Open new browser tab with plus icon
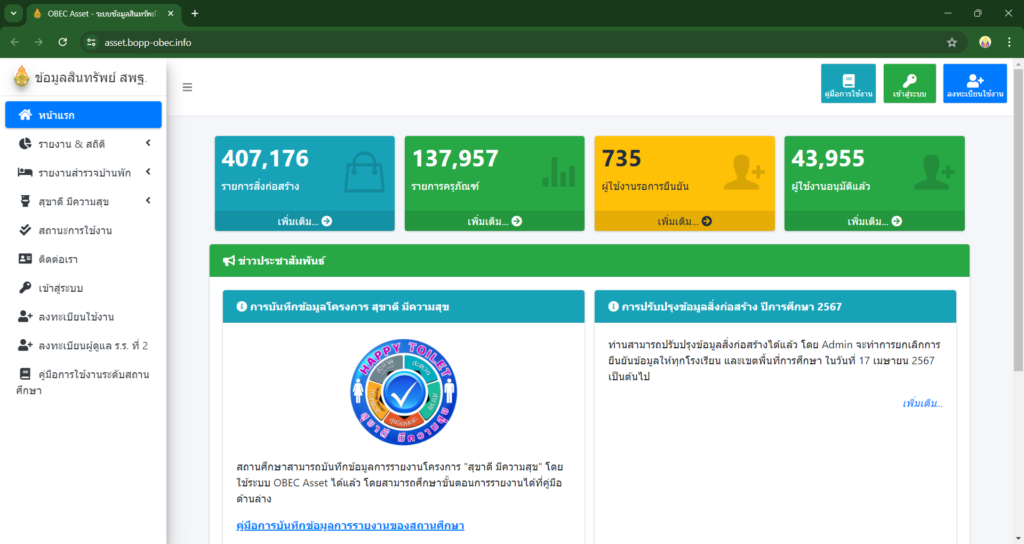This screenshot has height=544, width=1024. (195, 13)
